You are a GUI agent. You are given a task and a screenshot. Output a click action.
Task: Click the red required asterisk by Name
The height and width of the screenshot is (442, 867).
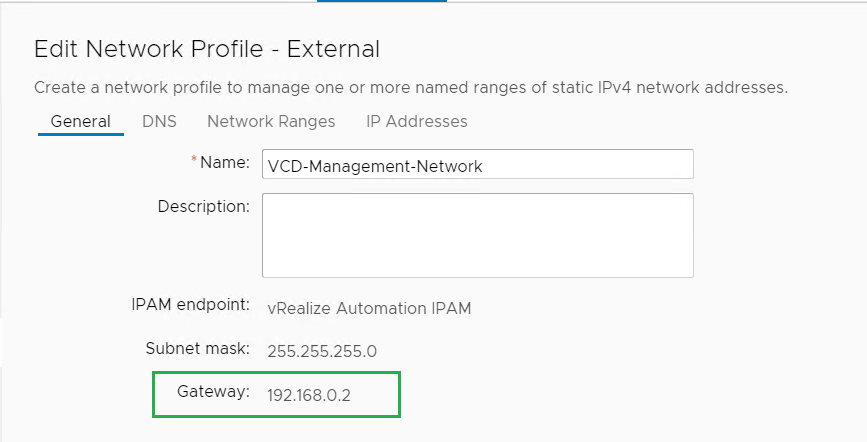[x=194, y=161]
